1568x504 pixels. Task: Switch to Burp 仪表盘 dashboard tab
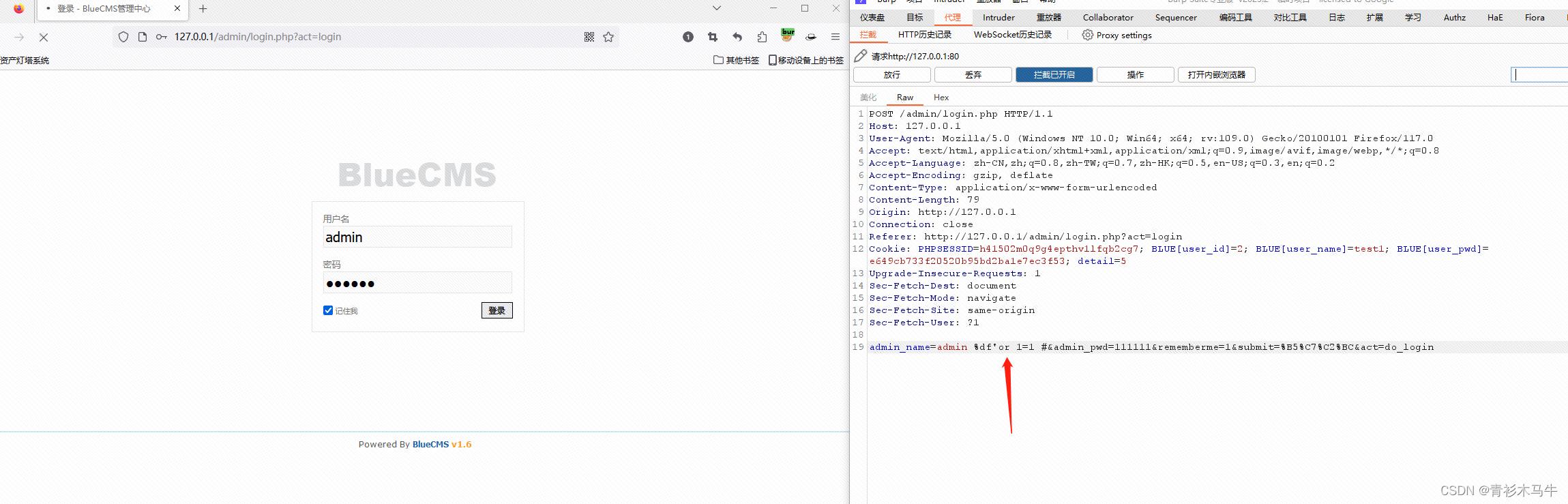872,18
